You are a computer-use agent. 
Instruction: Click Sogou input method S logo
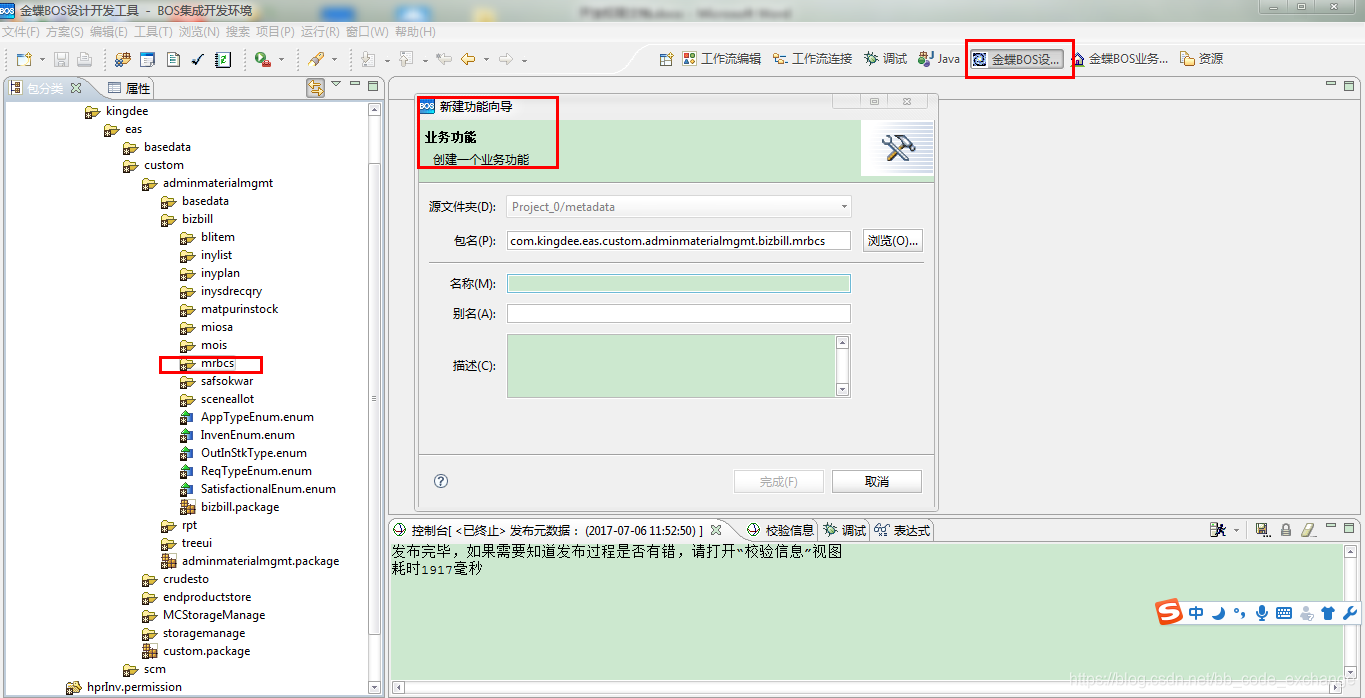[x=1170, y=613]
